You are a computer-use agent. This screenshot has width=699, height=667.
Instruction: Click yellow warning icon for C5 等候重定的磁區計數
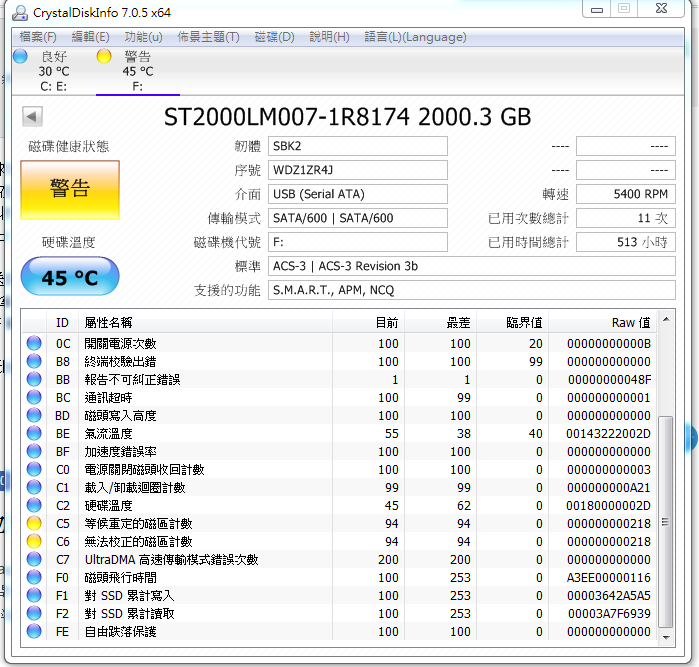pyautogui.click(x=34, y=523)
